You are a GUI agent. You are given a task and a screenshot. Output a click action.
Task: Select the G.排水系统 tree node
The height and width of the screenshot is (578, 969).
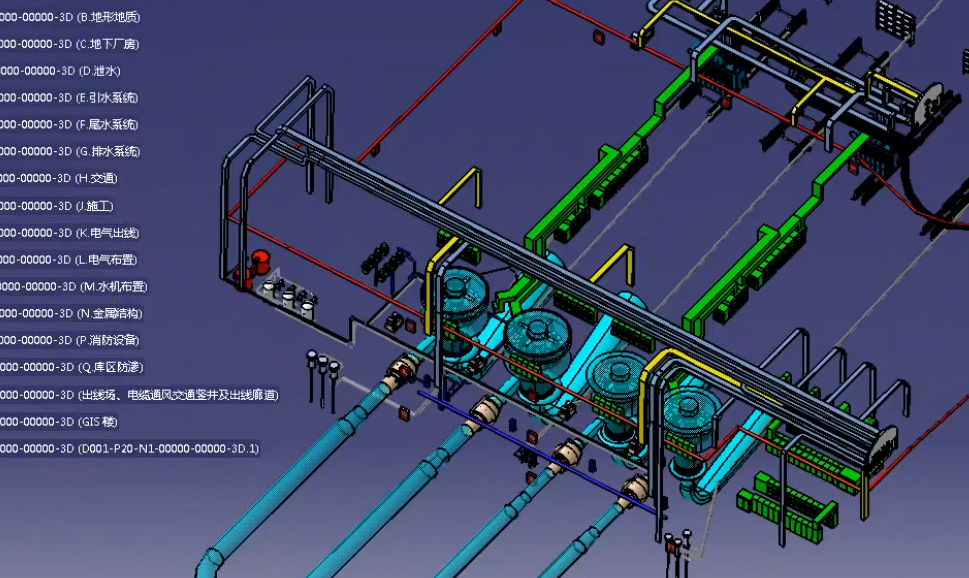70,151
